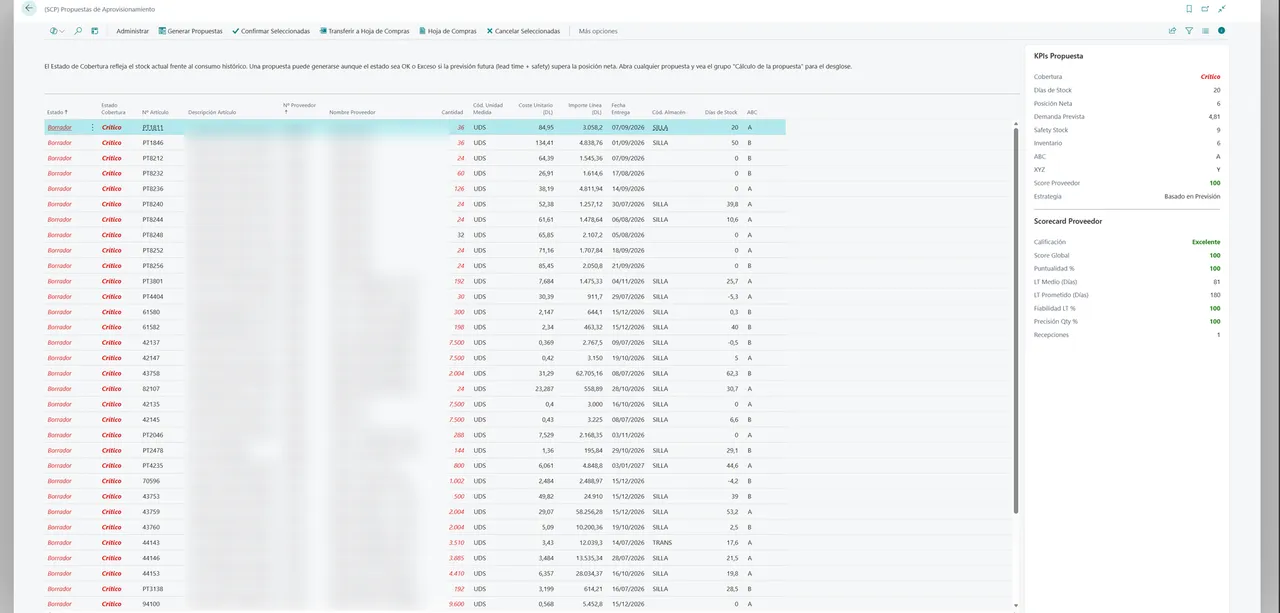The height and width of the screenshot is (613, 1280).
Task: Go back using the top-left arrow
Action: coord(28,8)
